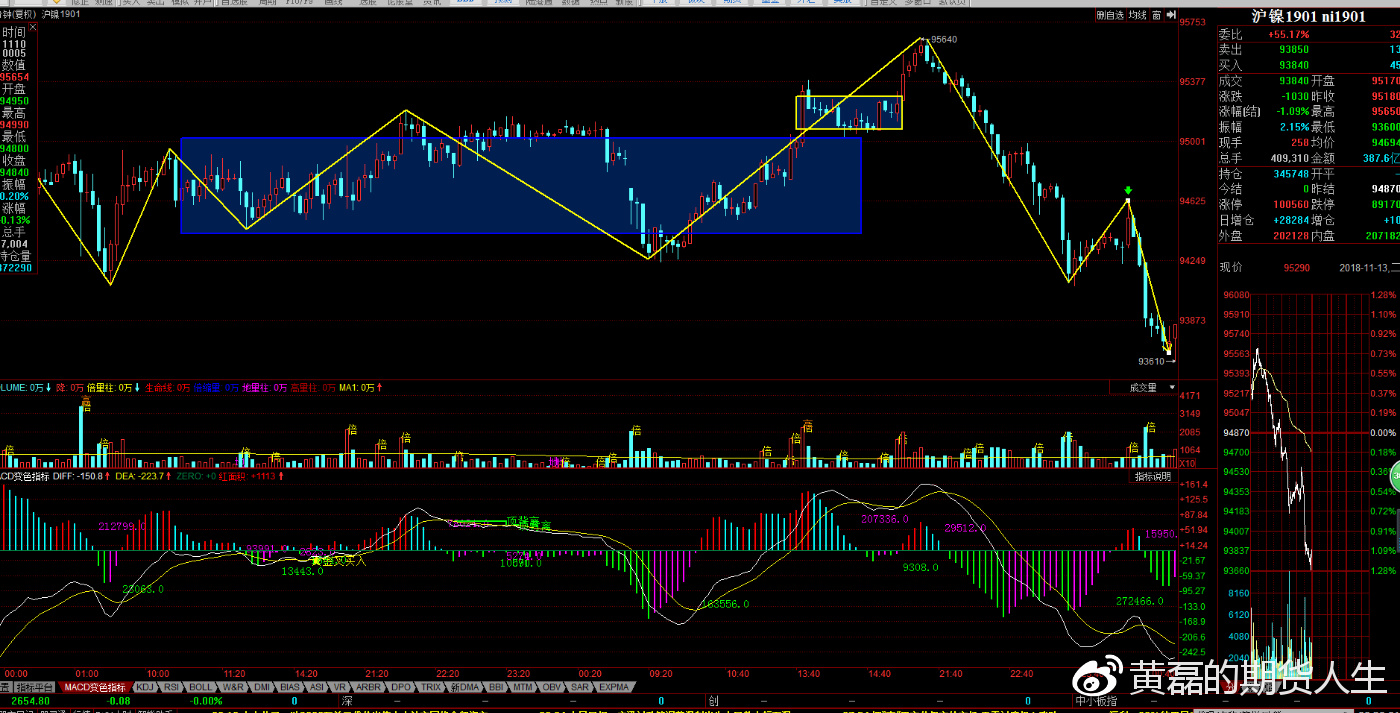Switch to the ASI indicator tab
Screen dimensions: 1400x713
(317, 687)
